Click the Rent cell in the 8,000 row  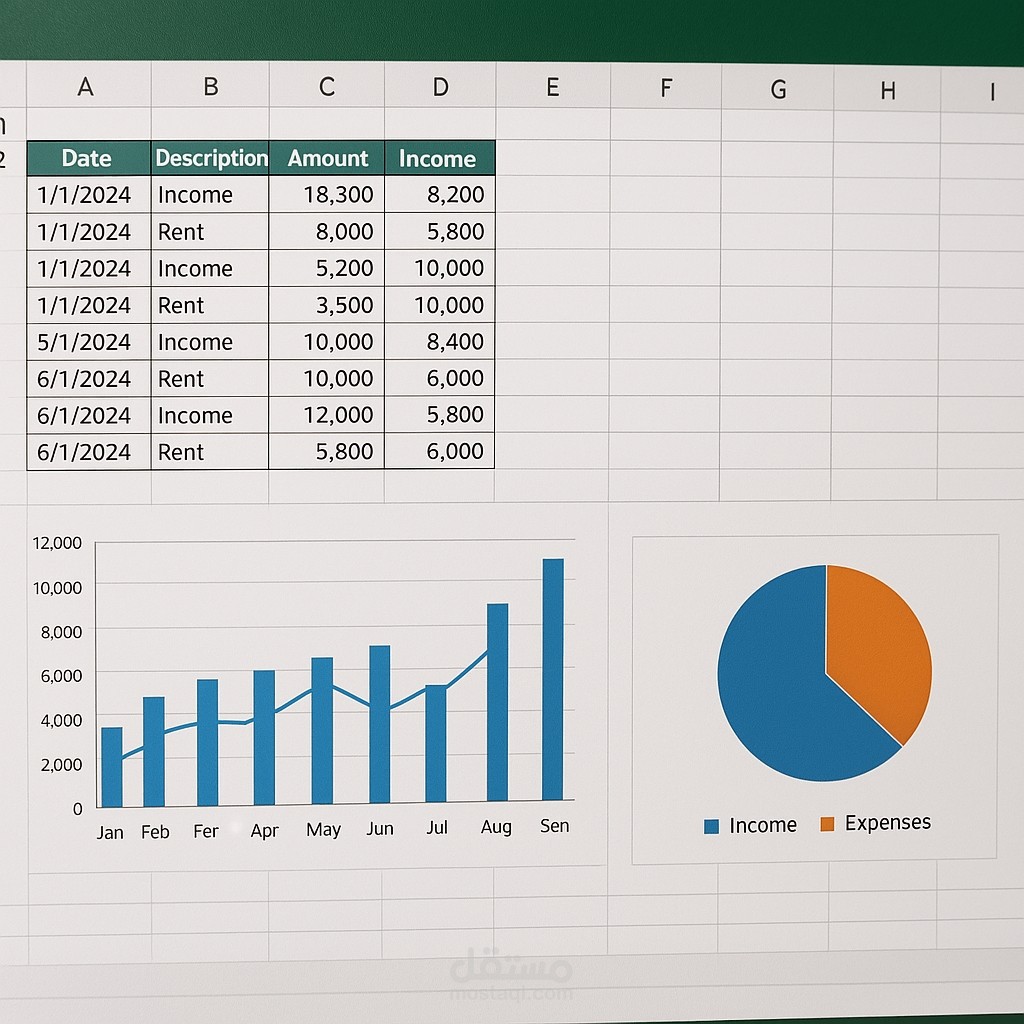coord(210,231)
